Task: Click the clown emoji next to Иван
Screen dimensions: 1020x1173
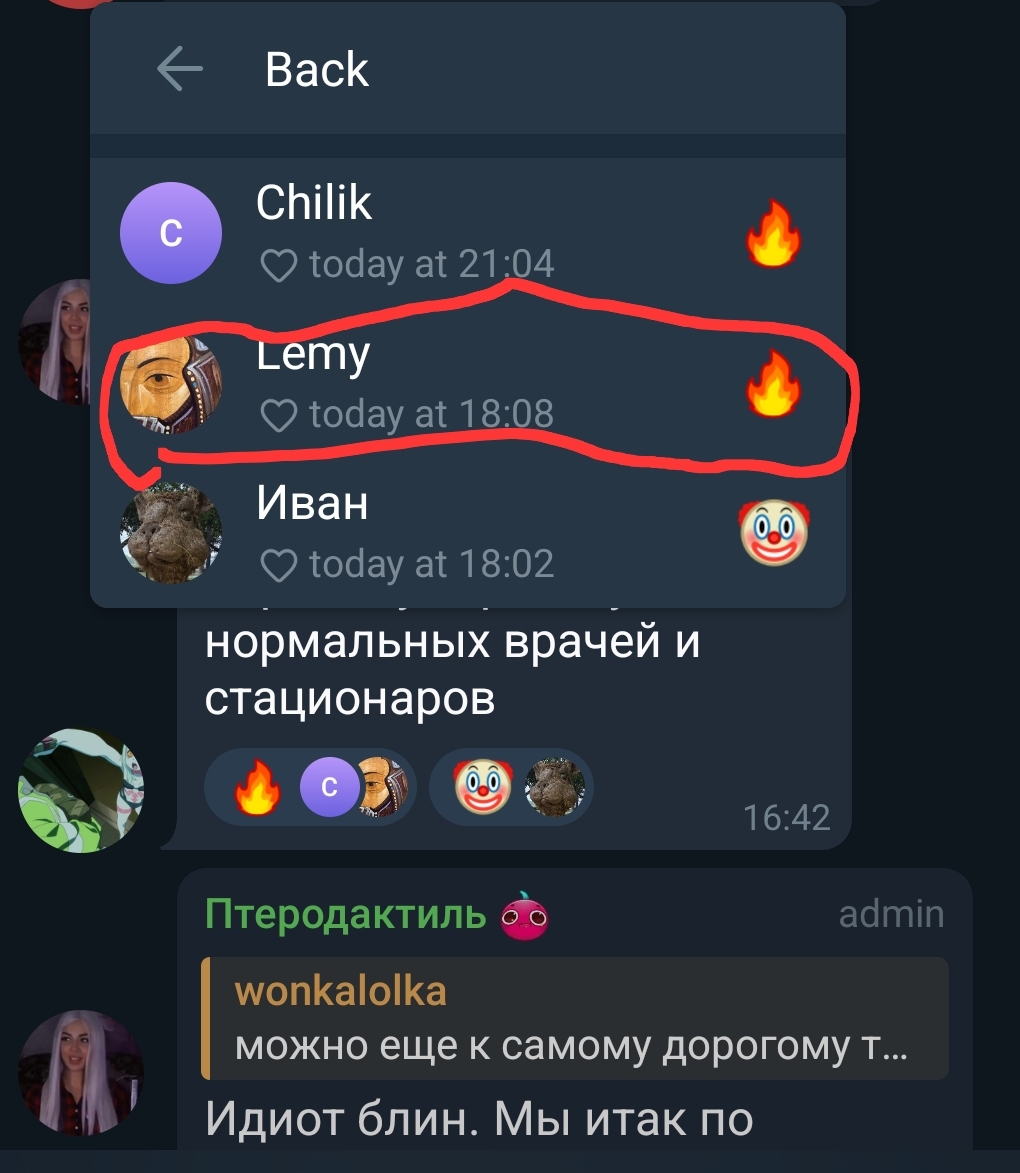Action: [774, 533]
